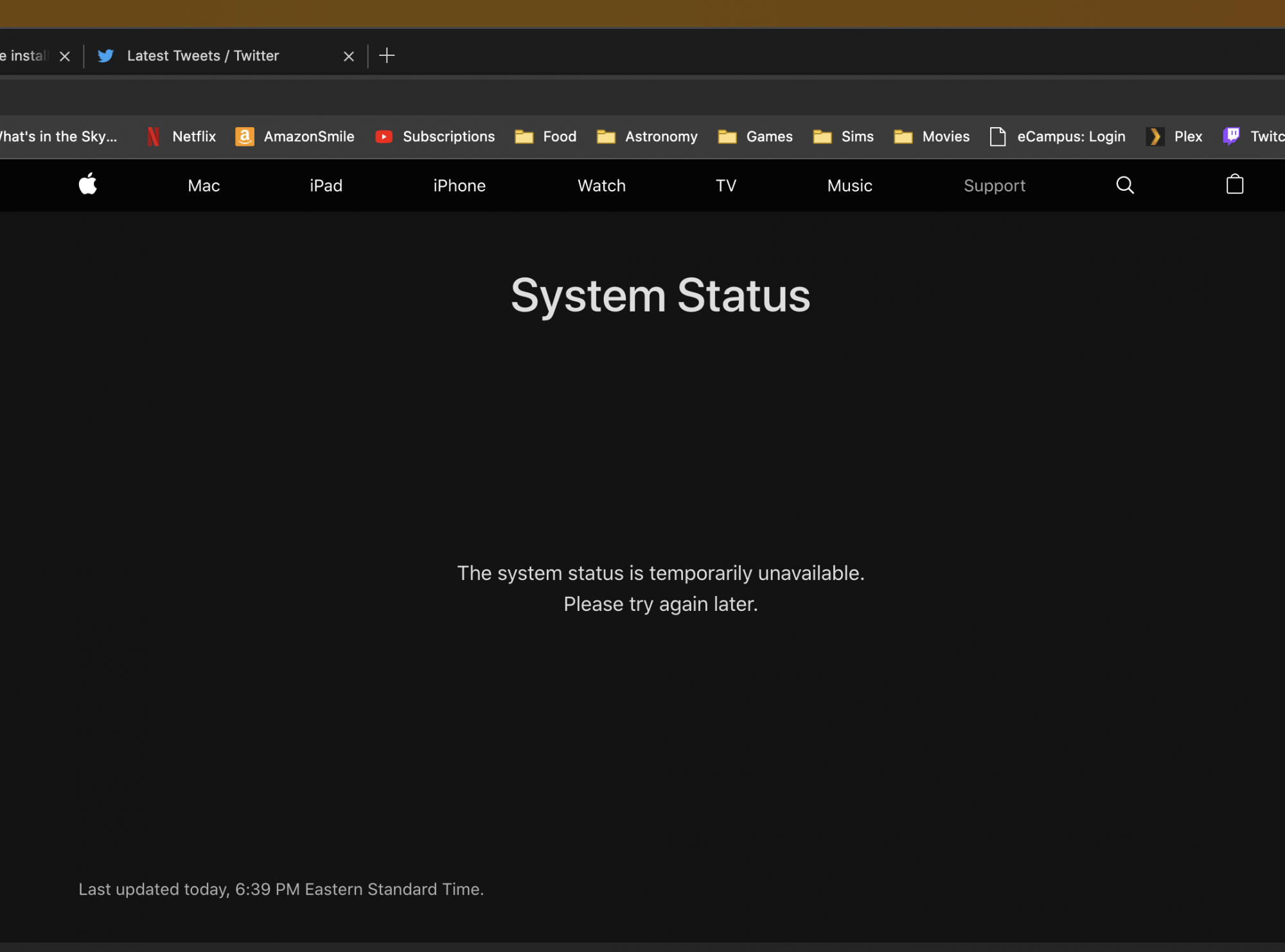Close the Latest Tweets Twitter tab
This screenshot has width=1285, height=952.
[349, 57]
